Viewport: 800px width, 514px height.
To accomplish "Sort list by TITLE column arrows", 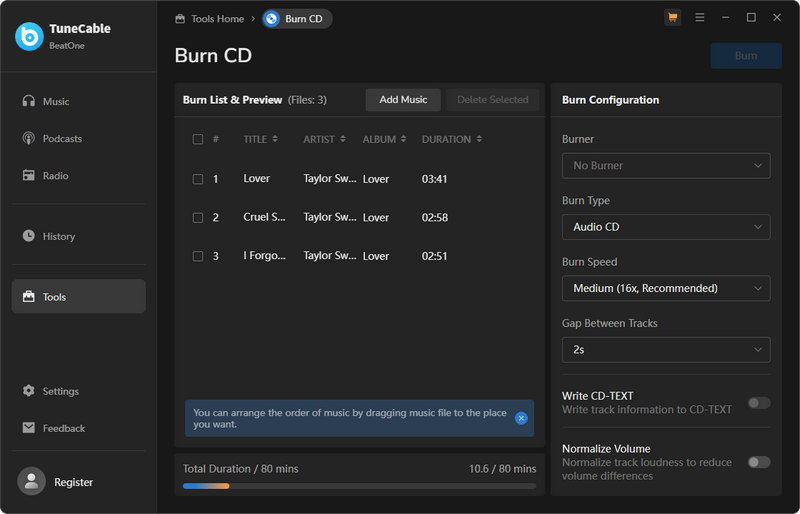I will pyautogui.click(x=275, y=139).
